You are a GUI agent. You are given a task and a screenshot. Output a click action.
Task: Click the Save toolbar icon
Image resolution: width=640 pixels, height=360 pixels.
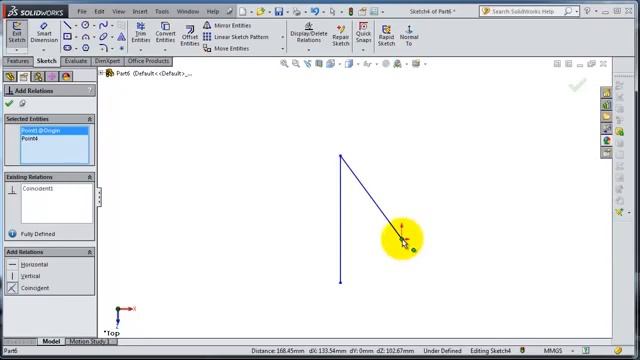279,11
